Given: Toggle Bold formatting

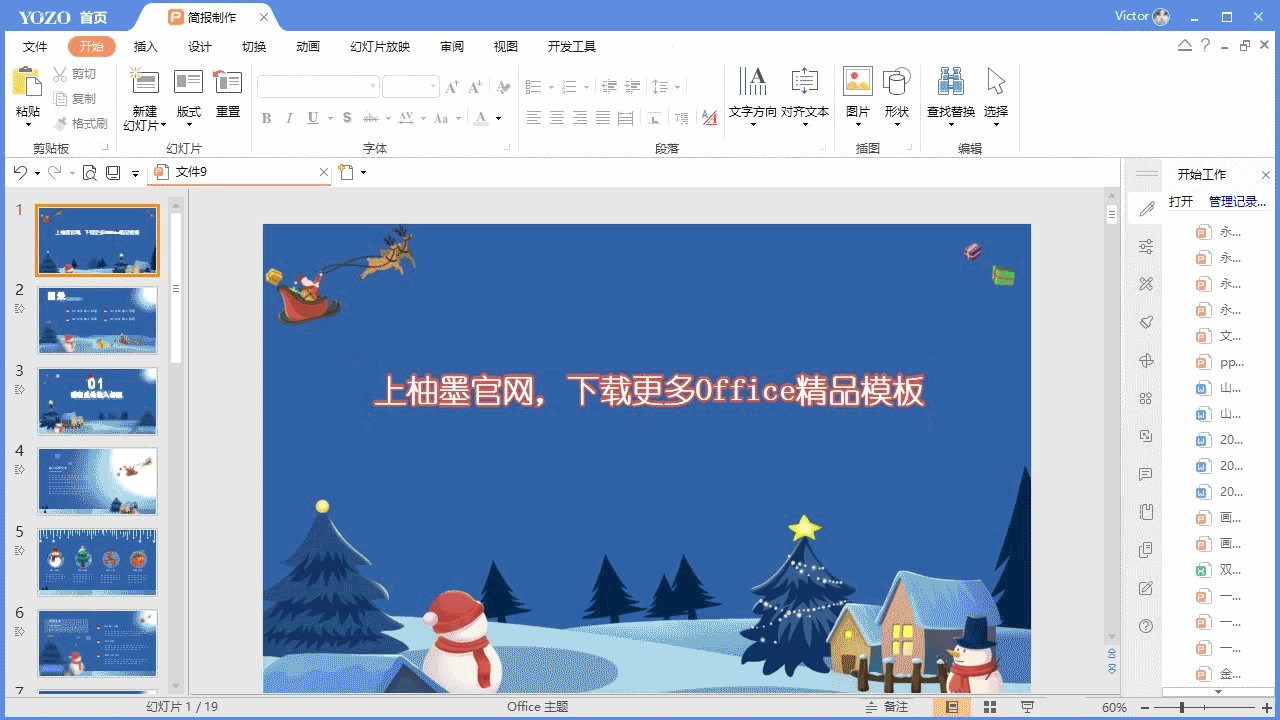Looking at the screenshot, I should pyautogui.click(x=266, y=118).
